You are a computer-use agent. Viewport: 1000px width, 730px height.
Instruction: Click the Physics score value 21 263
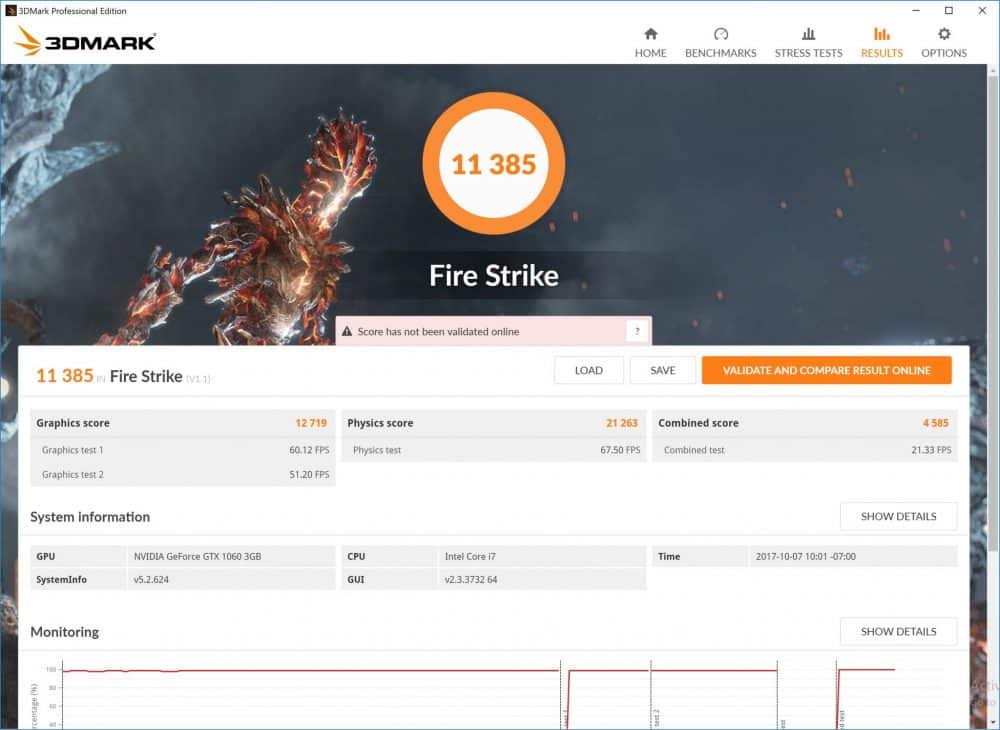622,423
